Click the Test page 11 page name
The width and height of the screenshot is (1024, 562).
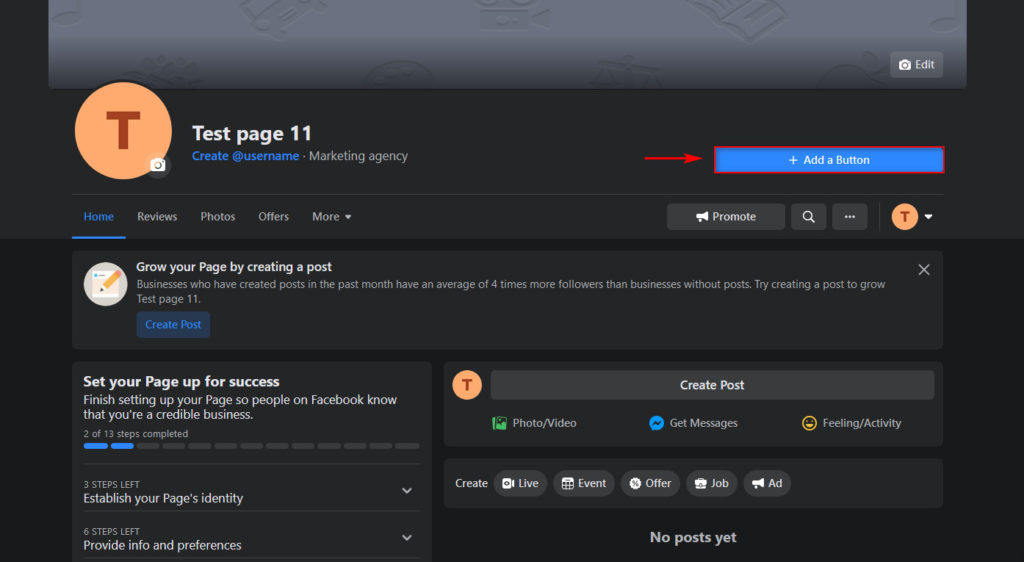[252, 134]
